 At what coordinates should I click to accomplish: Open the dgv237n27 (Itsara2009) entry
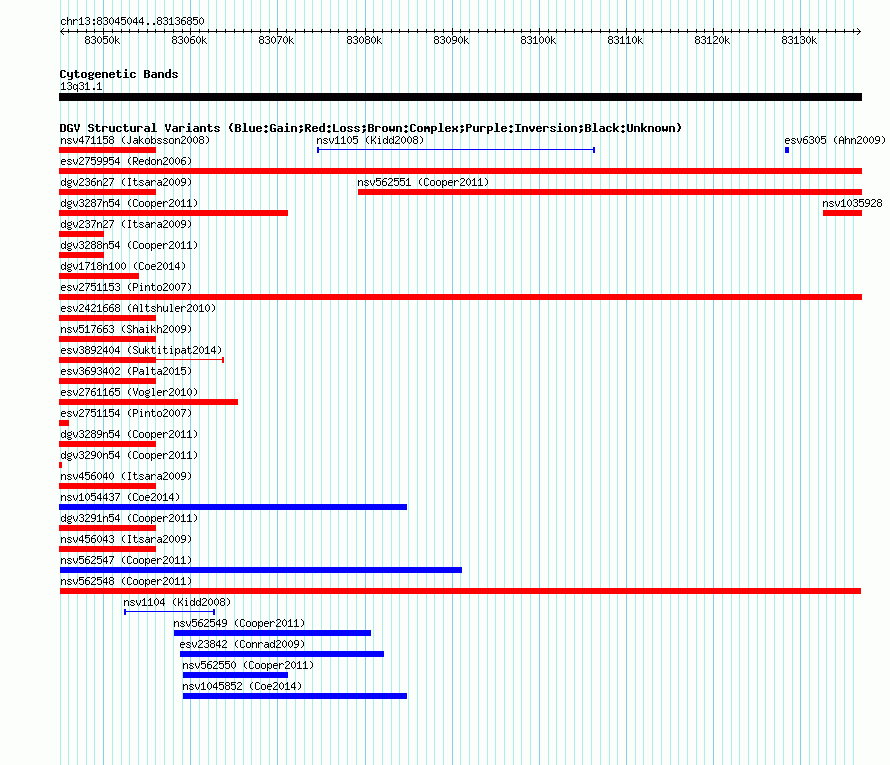click(x=126, y=224)
